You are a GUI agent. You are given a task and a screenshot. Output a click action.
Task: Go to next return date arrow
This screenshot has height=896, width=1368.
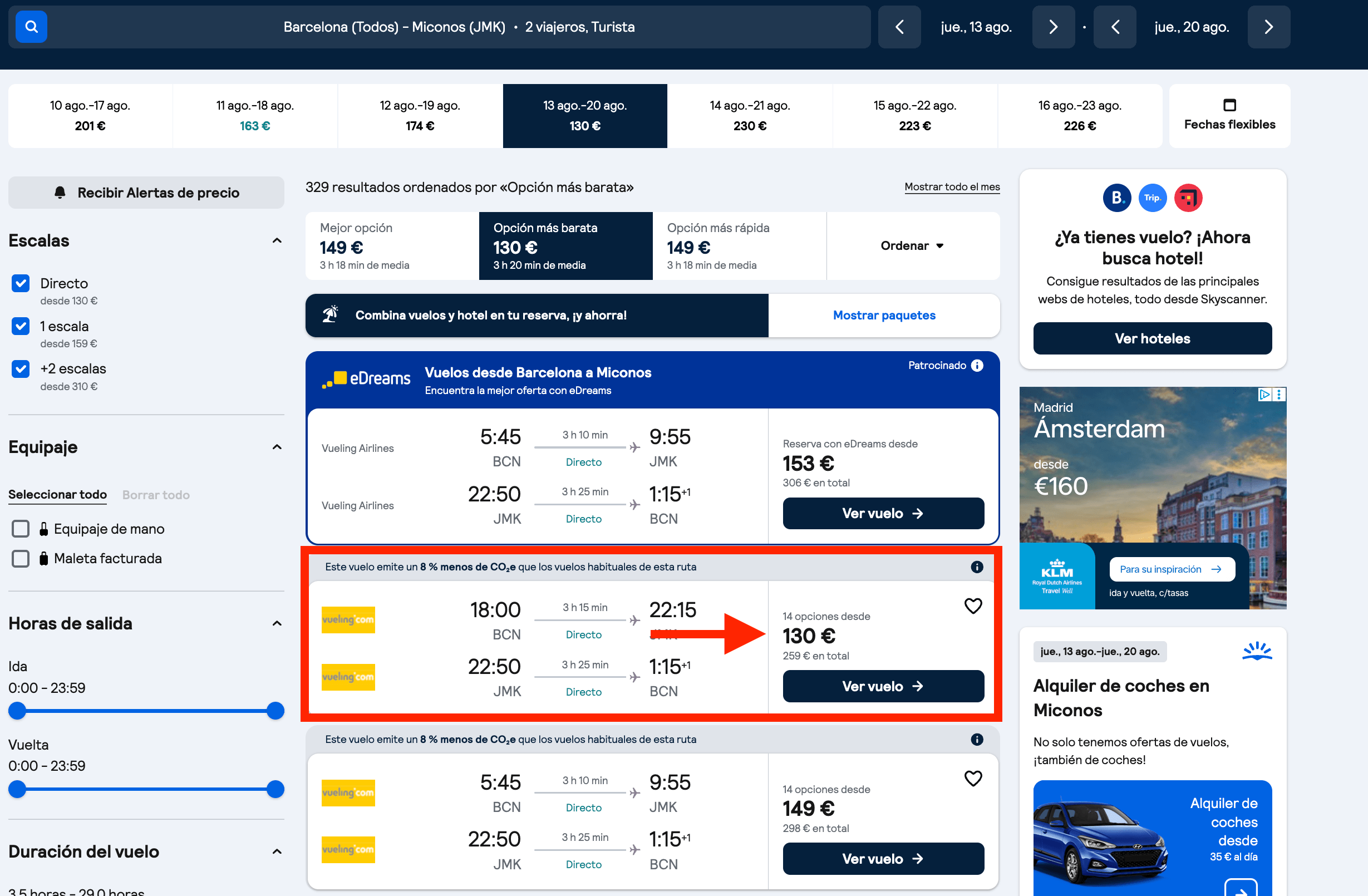[x=1268, y=27]
